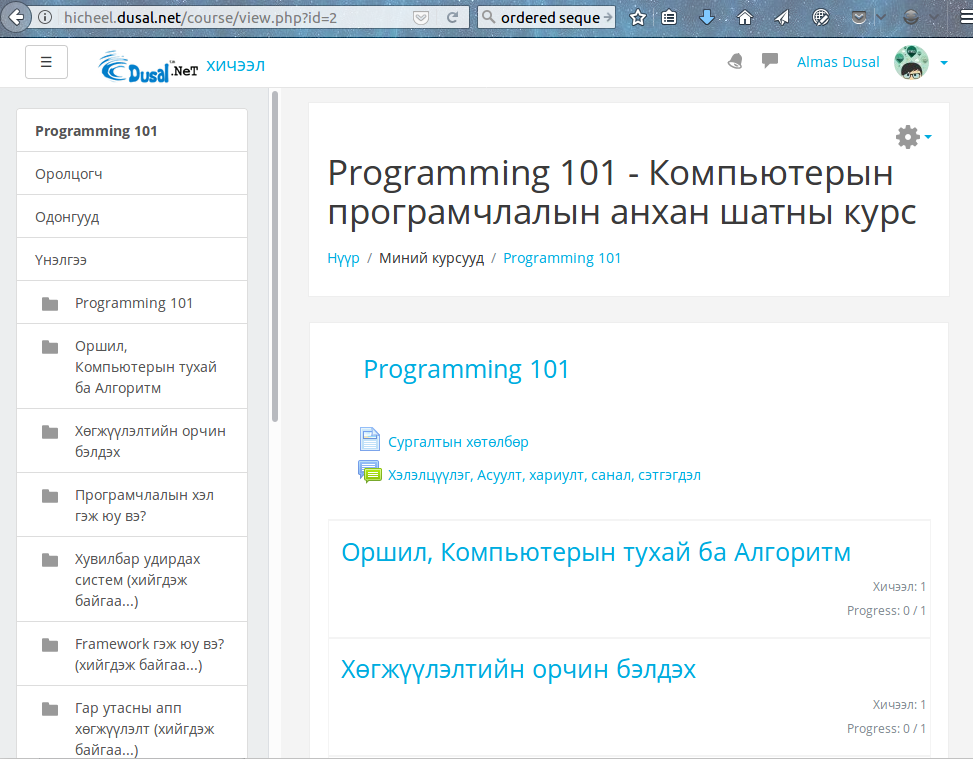Click folder icon beside Програмчлалын хэл
The height and width of the screenshot is (759, 973).
[50, 496]
